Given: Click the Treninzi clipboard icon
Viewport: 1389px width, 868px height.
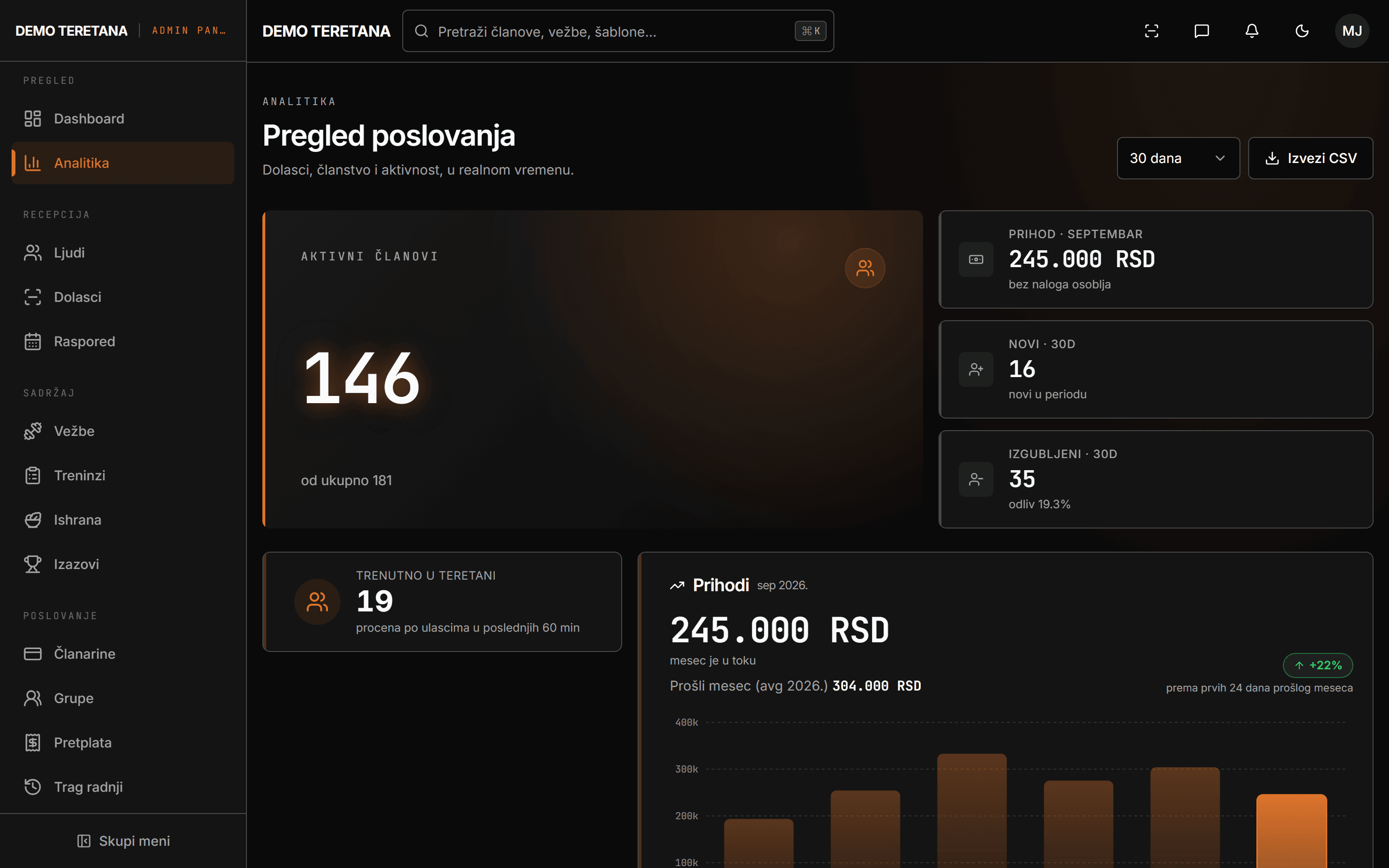Looking at the screenshot, I should (33, 475).
